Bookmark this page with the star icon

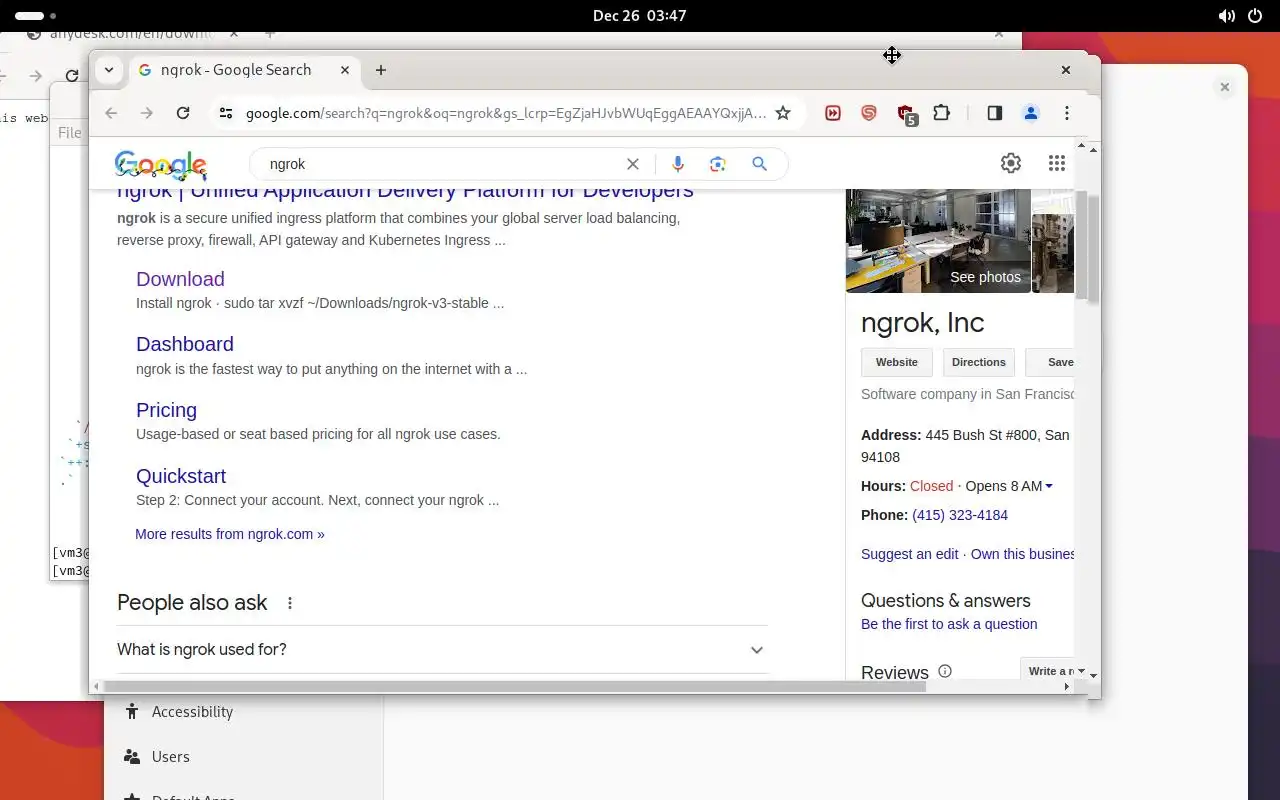[783, 113]
